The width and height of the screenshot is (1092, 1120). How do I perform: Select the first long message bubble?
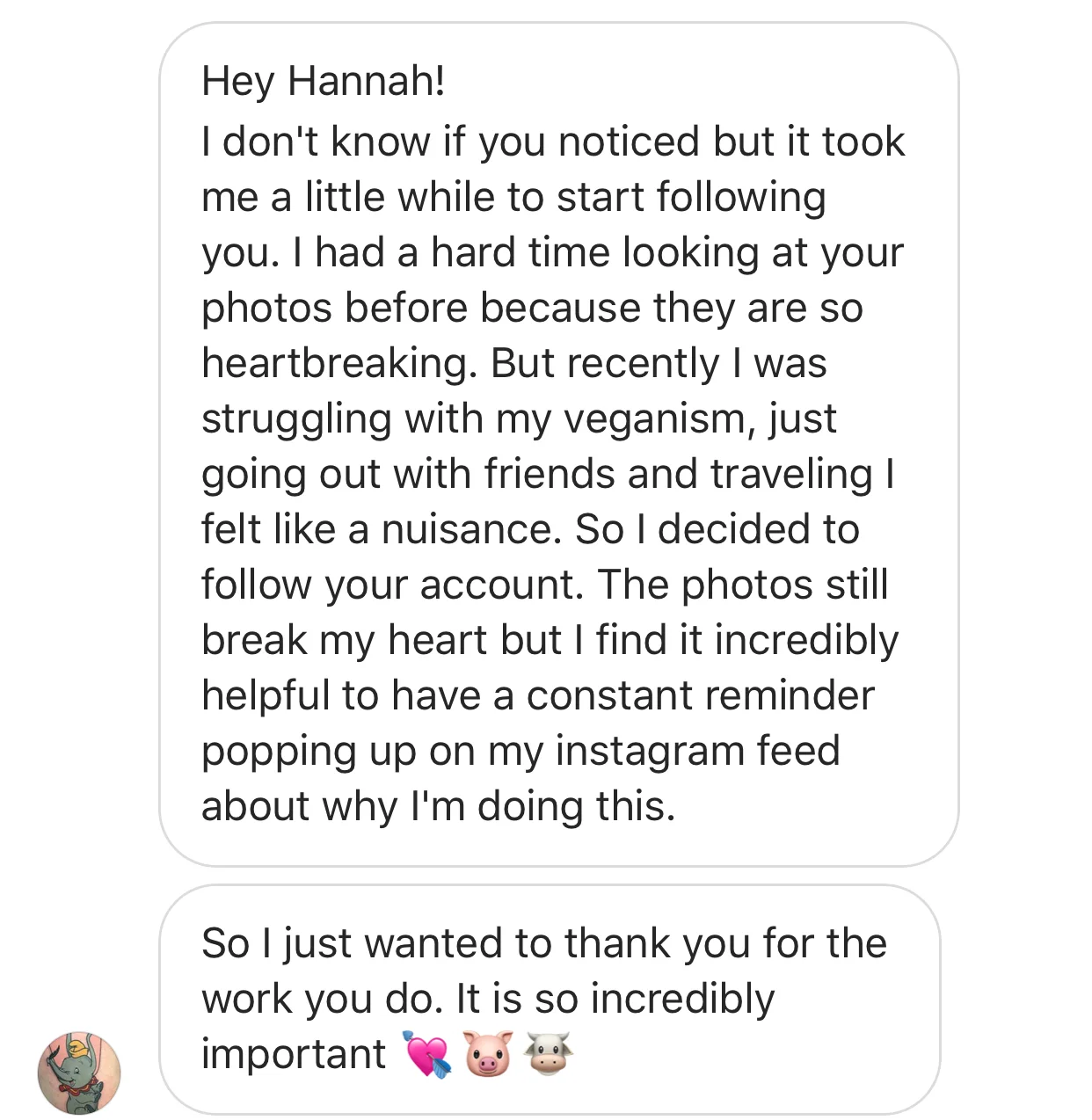coord(558,444)
